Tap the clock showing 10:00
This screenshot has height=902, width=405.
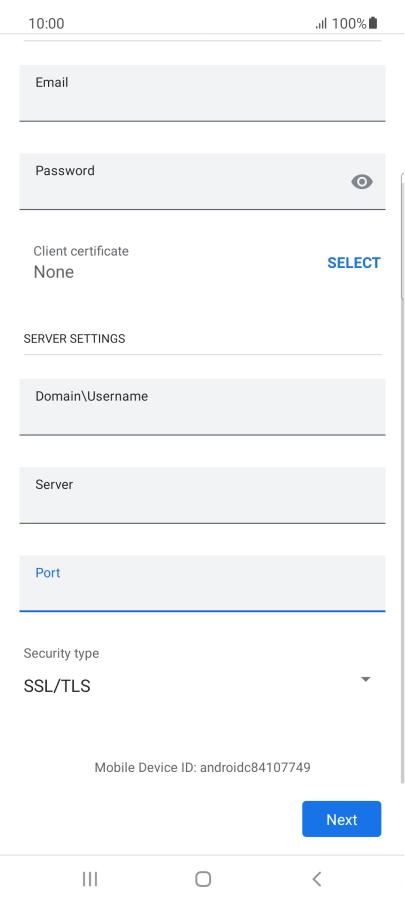click(x=46, y=24)
